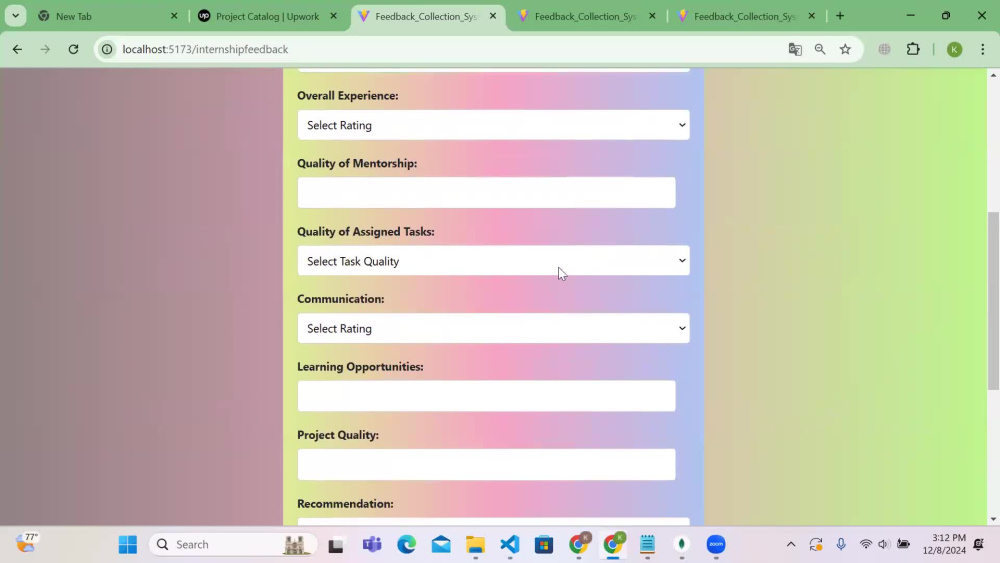Switch to the New Tab browser tab
The width and height of the screenshot is (1000, 563).
tap(107, 17)
